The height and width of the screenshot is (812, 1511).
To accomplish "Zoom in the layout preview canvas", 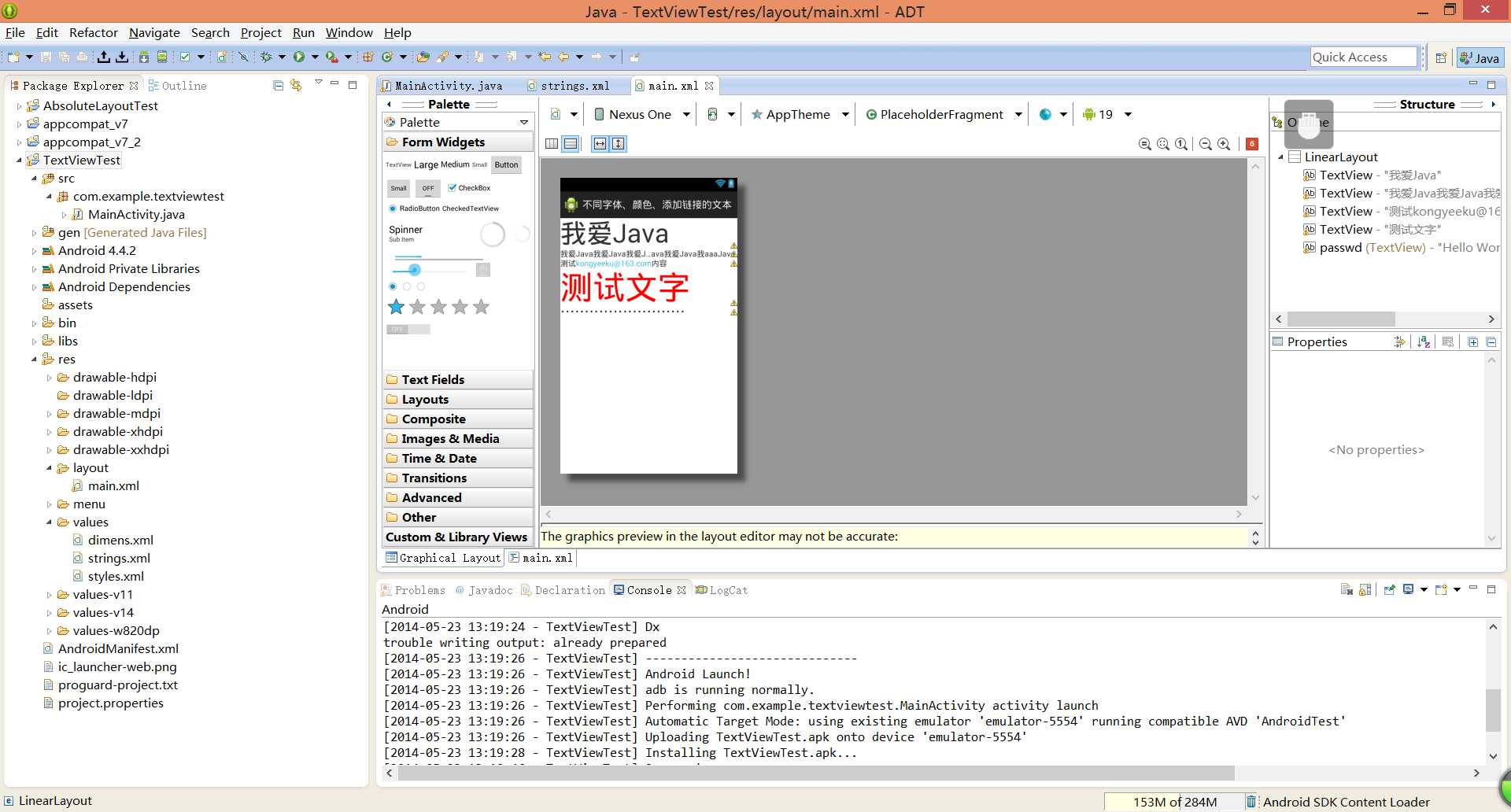I will tap(1224, 143).
